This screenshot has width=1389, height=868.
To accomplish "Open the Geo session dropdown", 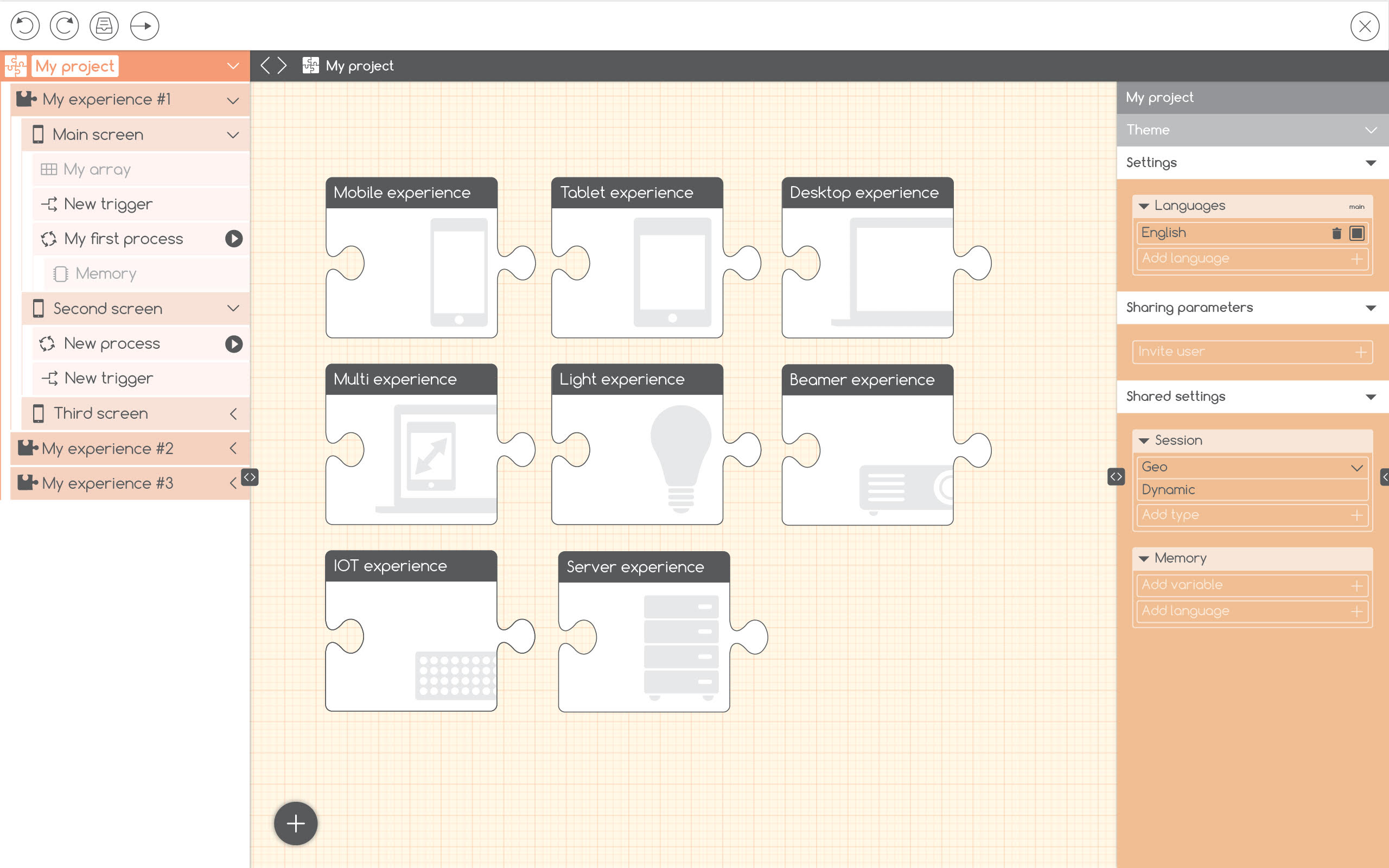I will [1356, 467].
